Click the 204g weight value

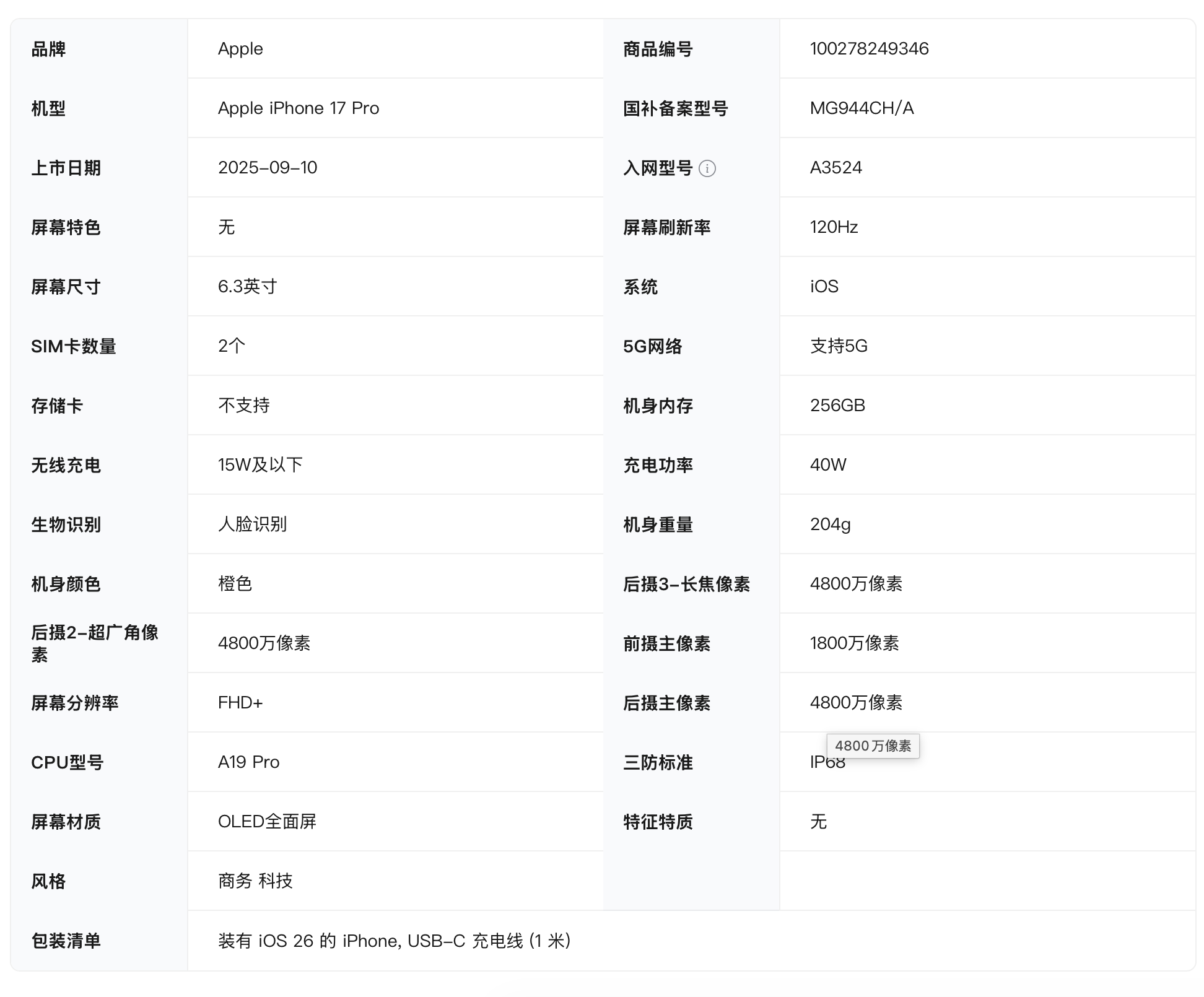[830, 525]
